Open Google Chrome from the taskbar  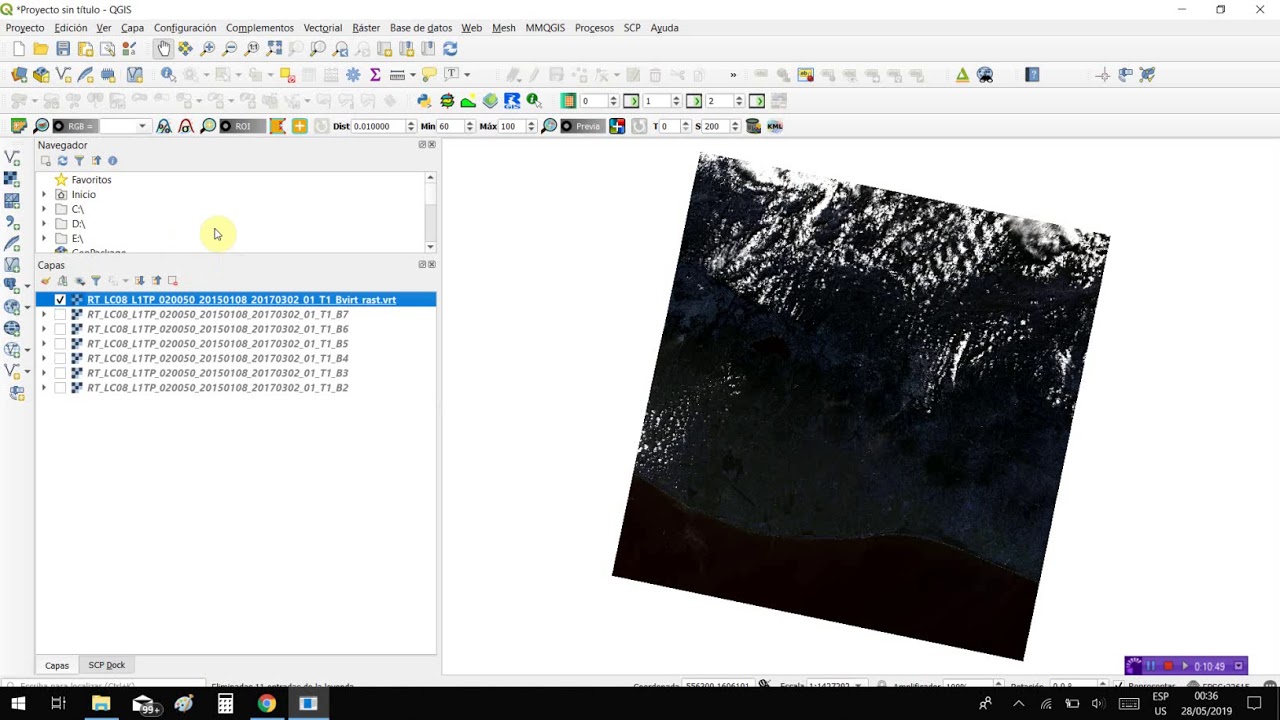tap(266, 704)
